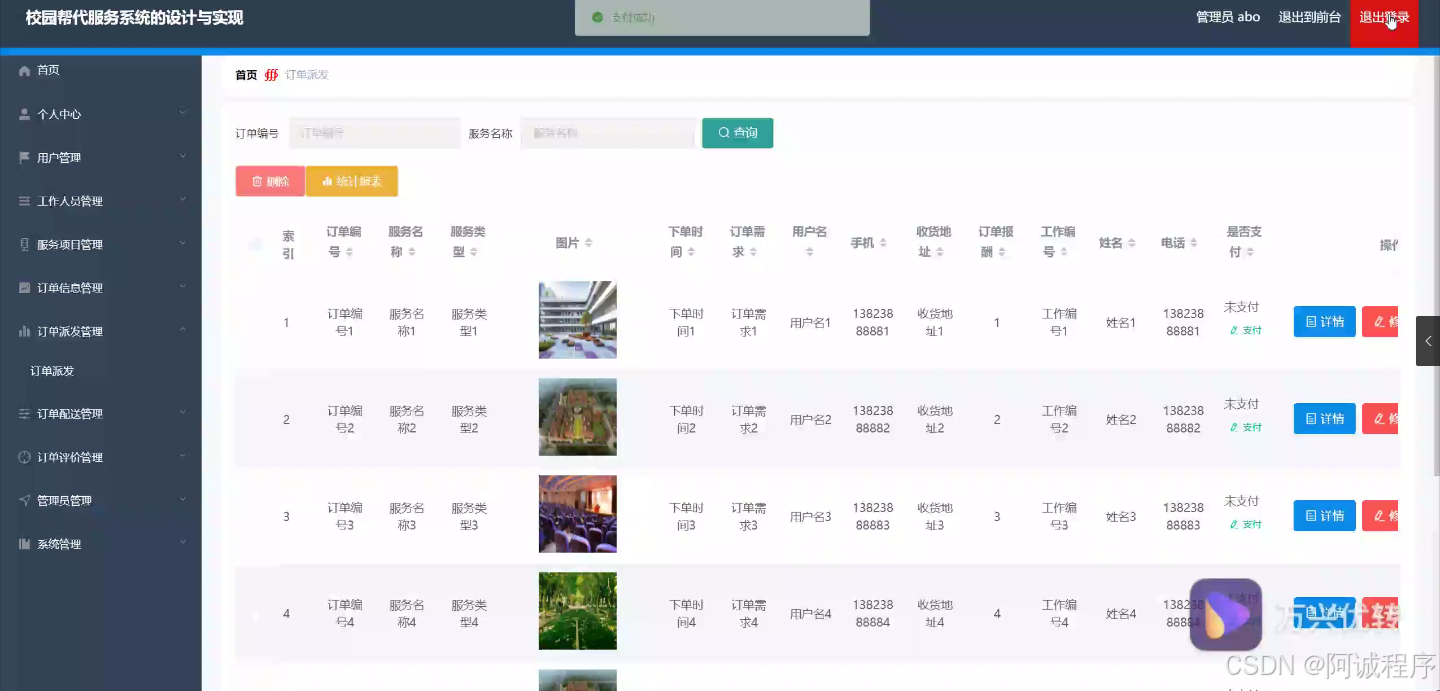Focus the 订单编号 search input field
Viewport: 1440px width, 691px height.
[375, 133]
